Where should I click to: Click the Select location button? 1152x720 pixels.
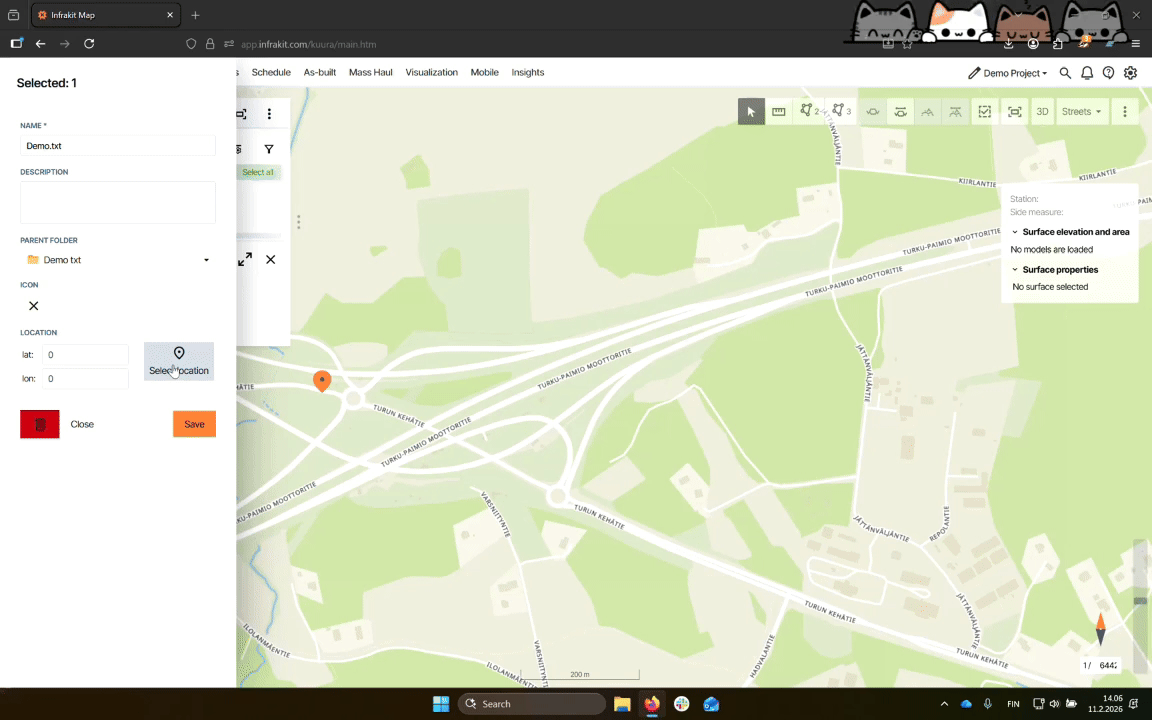point(179,361)
